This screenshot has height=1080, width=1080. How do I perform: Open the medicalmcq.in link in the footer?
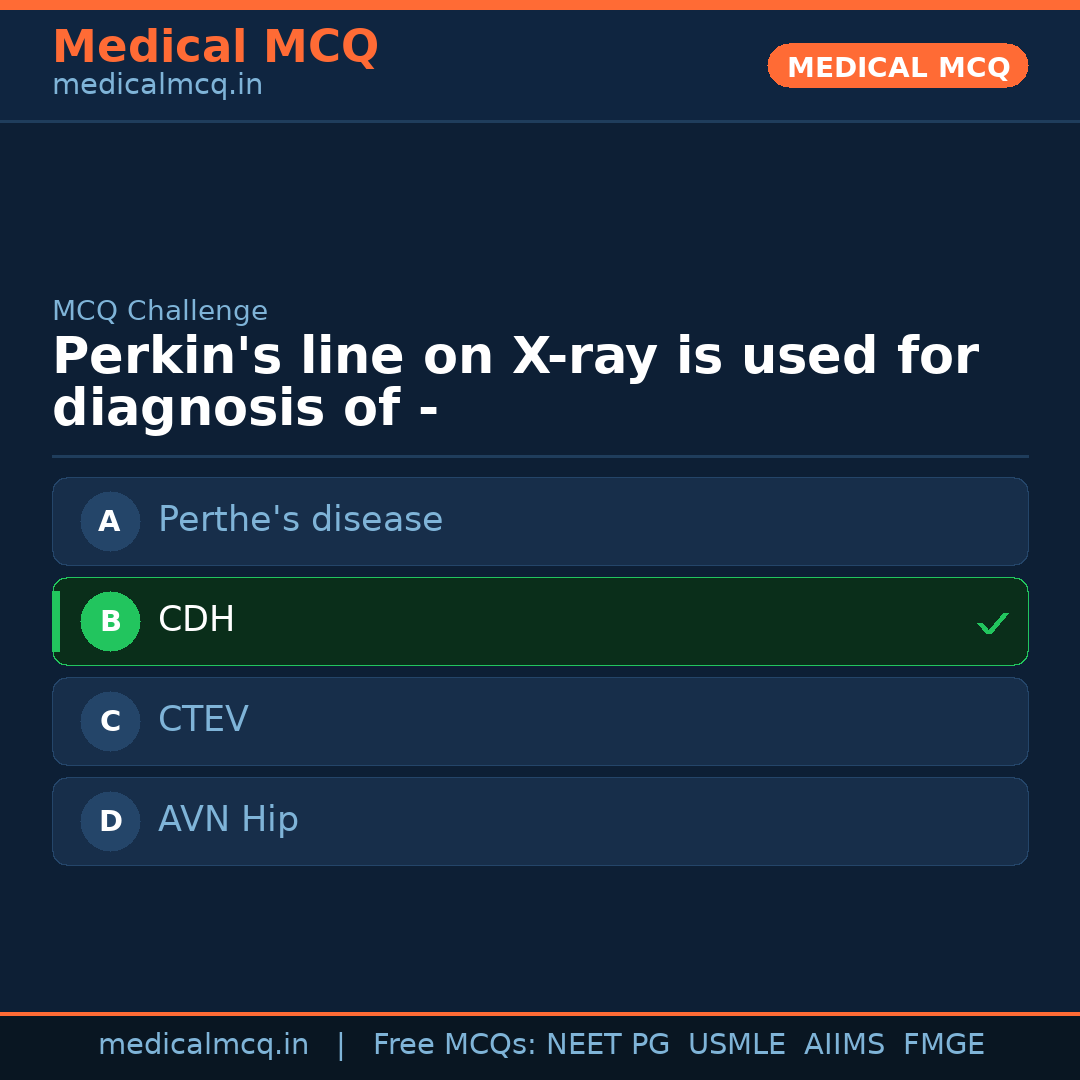click(x=203, y=1045)
